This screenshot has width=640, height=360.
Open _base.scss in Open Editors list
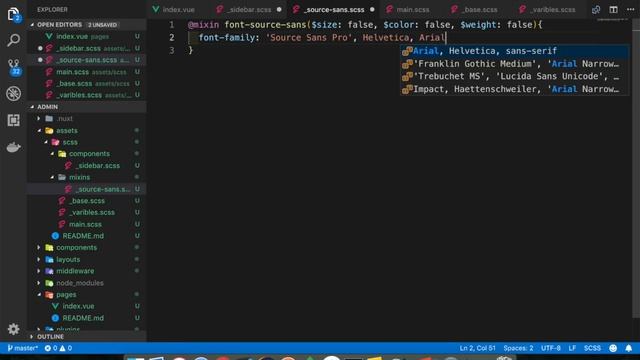tap(86, 84)
